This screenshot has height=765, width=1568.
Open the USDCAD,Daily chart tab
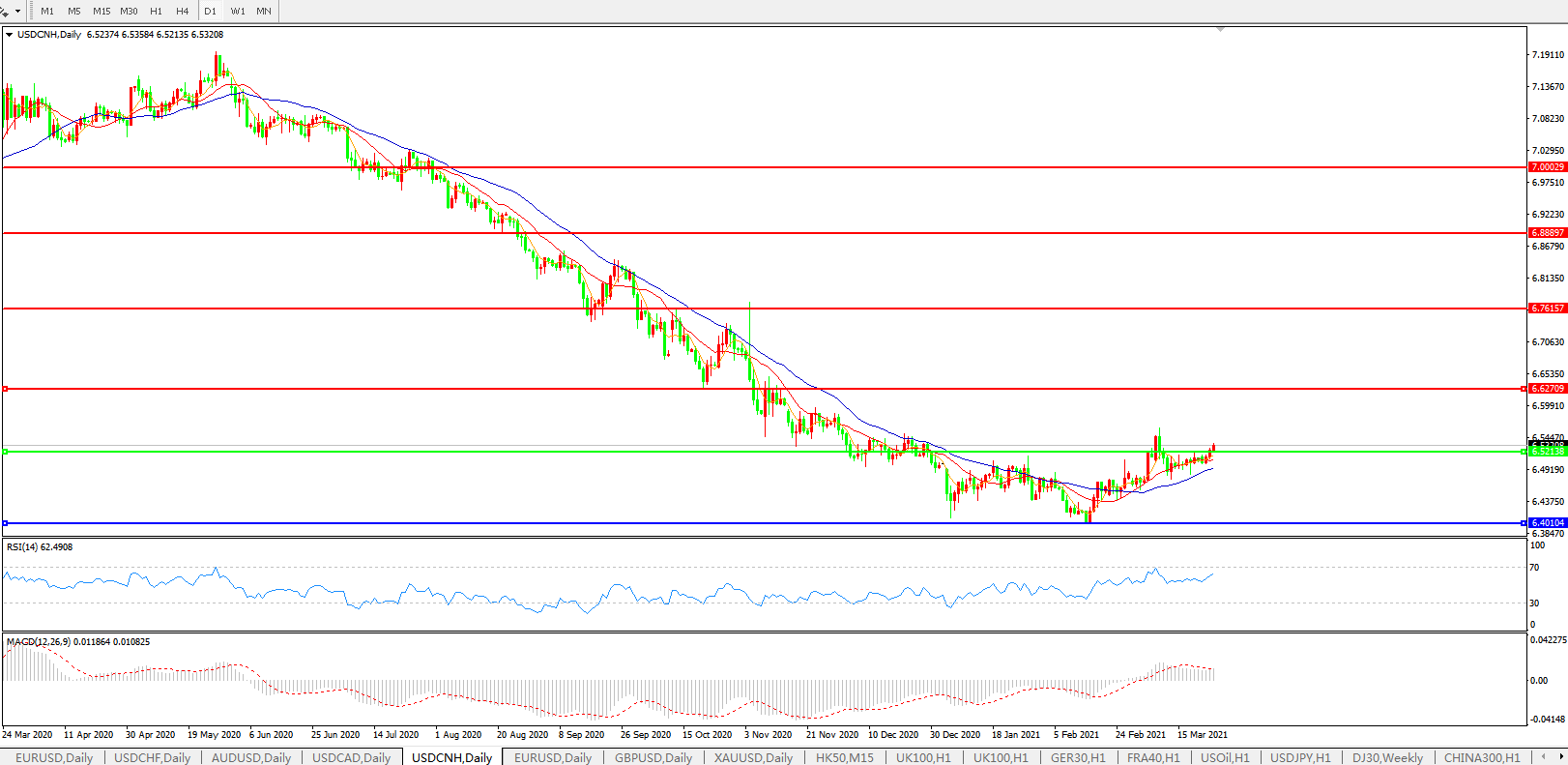pos(351,757)
